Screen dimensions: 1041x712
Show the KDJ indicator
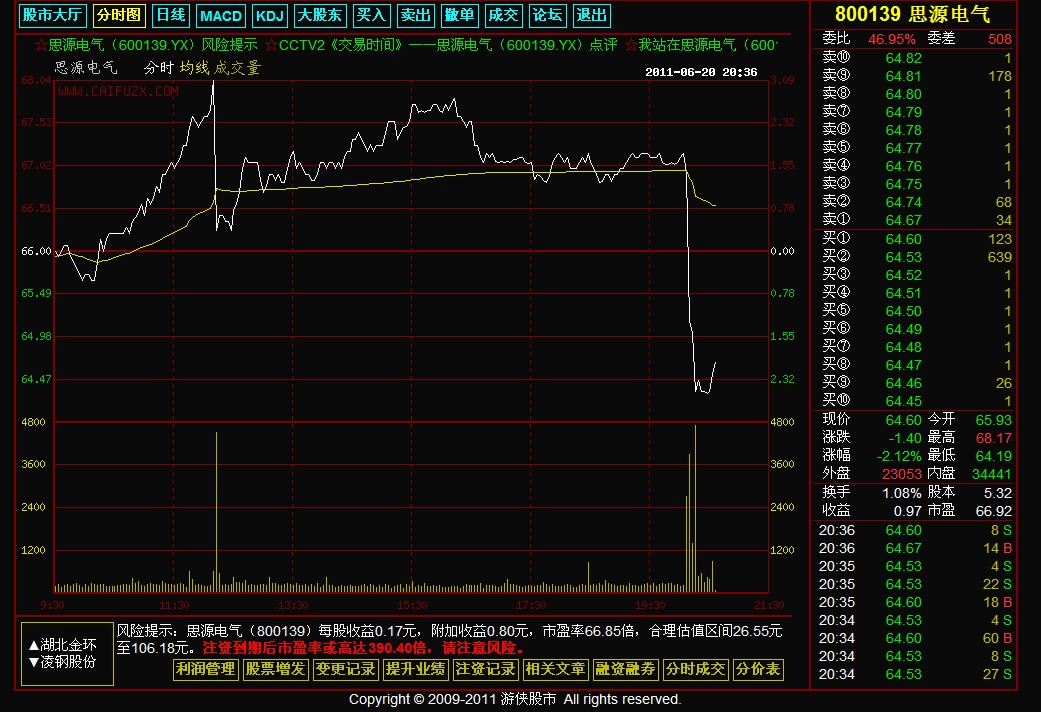click(269, 15)
